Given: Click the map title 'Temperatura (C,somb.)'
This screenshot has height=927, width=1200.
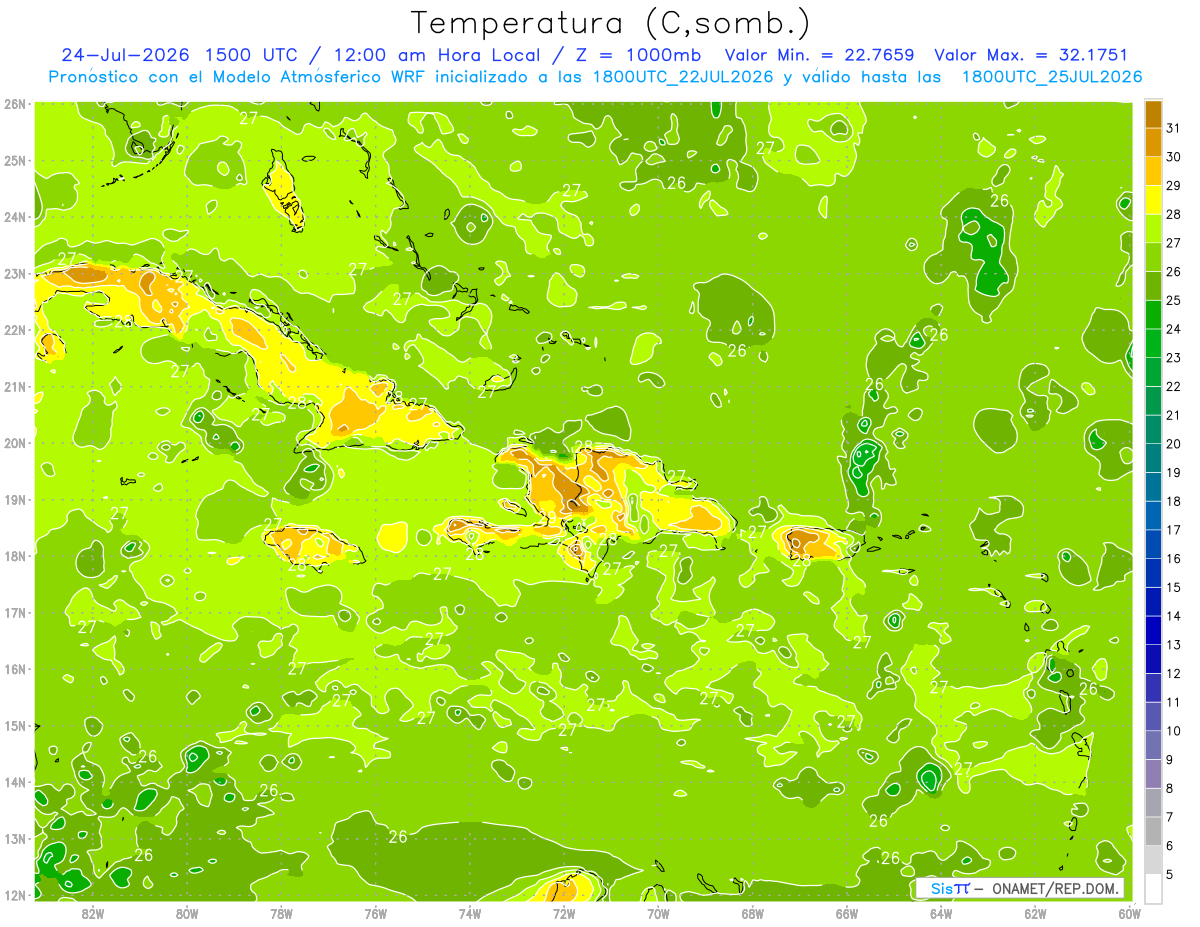Looking at the screenshot, I should click(611, 23).
